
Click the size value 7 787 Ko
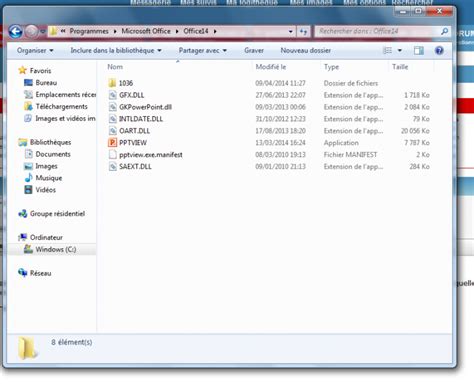click(417, 143)
